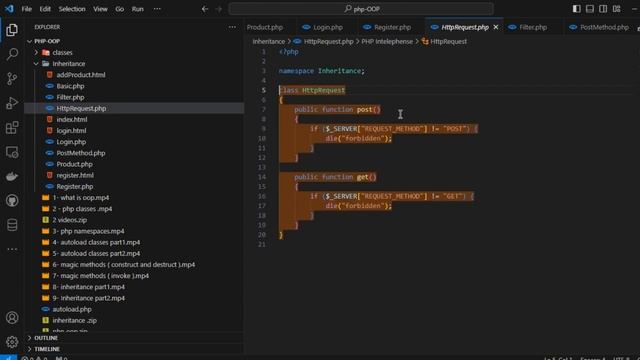Image resolution: width=640 pixels, height=360 pixels.
Task: Show more menu bar items
Action: point(157,9)
